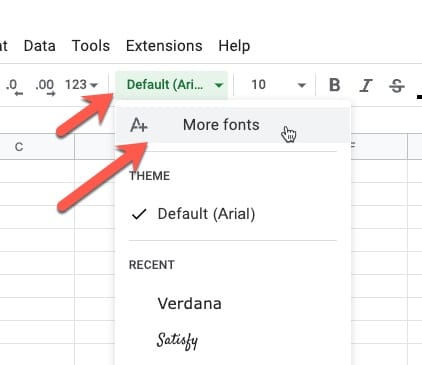Image resolution: width=422 pixels, height=365 pixels.
Task: Toggle italic formatting
Action: tap(366, 85)
